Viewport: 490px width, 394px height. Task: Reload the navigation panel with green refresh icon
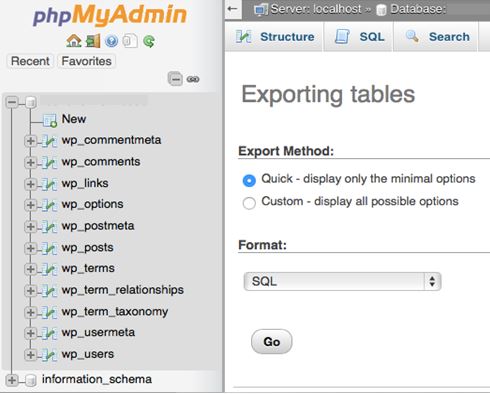click(149, 41)
